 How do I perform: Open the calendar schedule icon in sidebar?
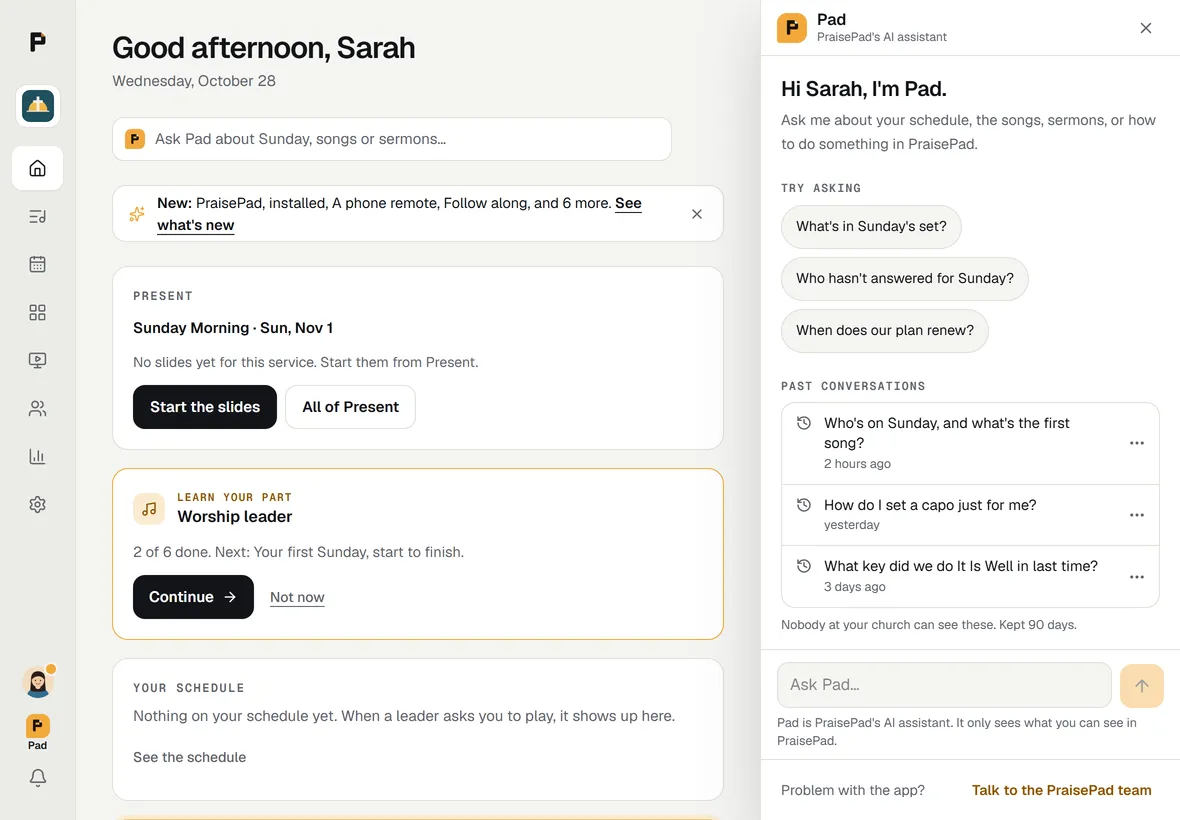(x=38, y=264)
